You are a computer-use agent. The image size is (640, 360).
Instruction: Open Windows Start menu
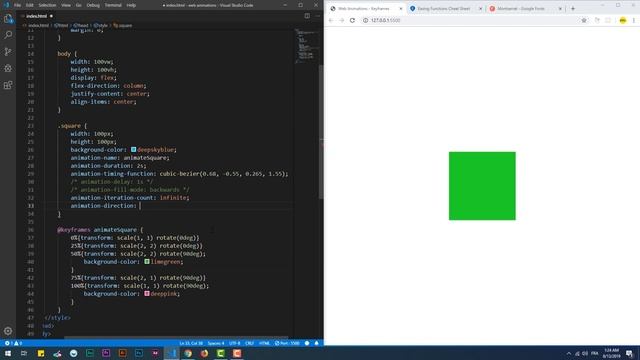pos(8,353)
